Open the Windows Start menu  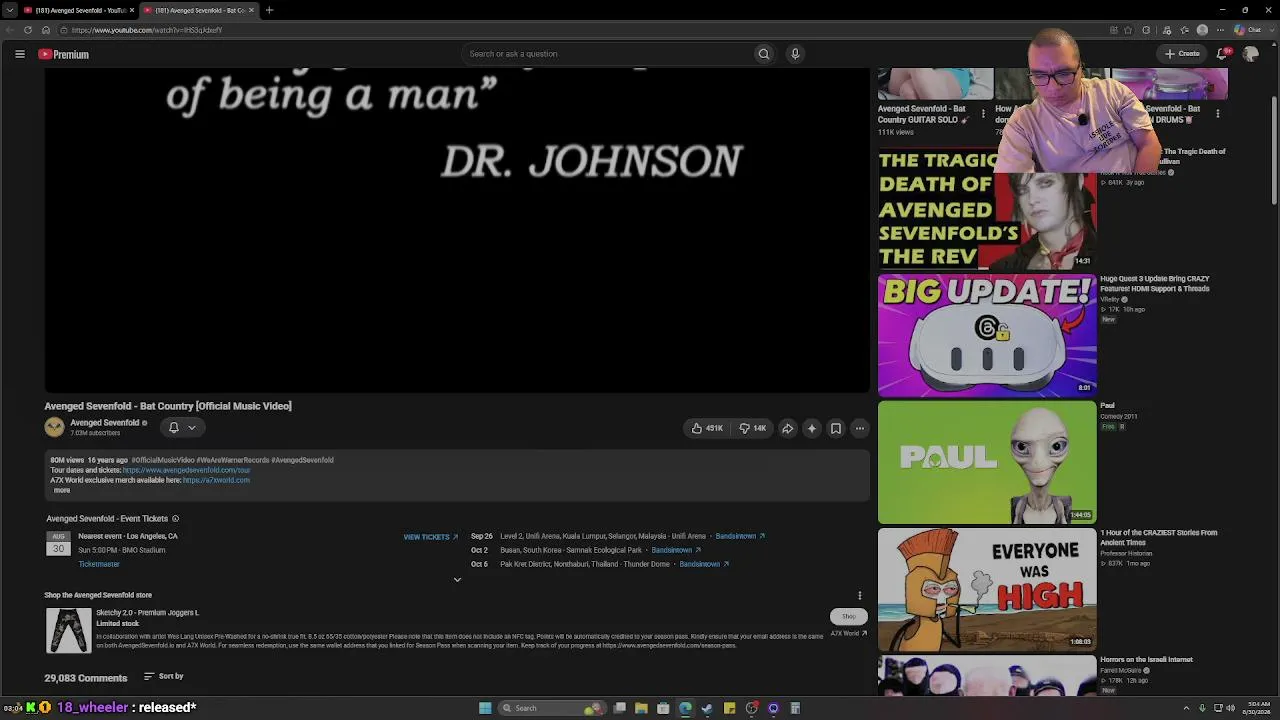(485, 708)
